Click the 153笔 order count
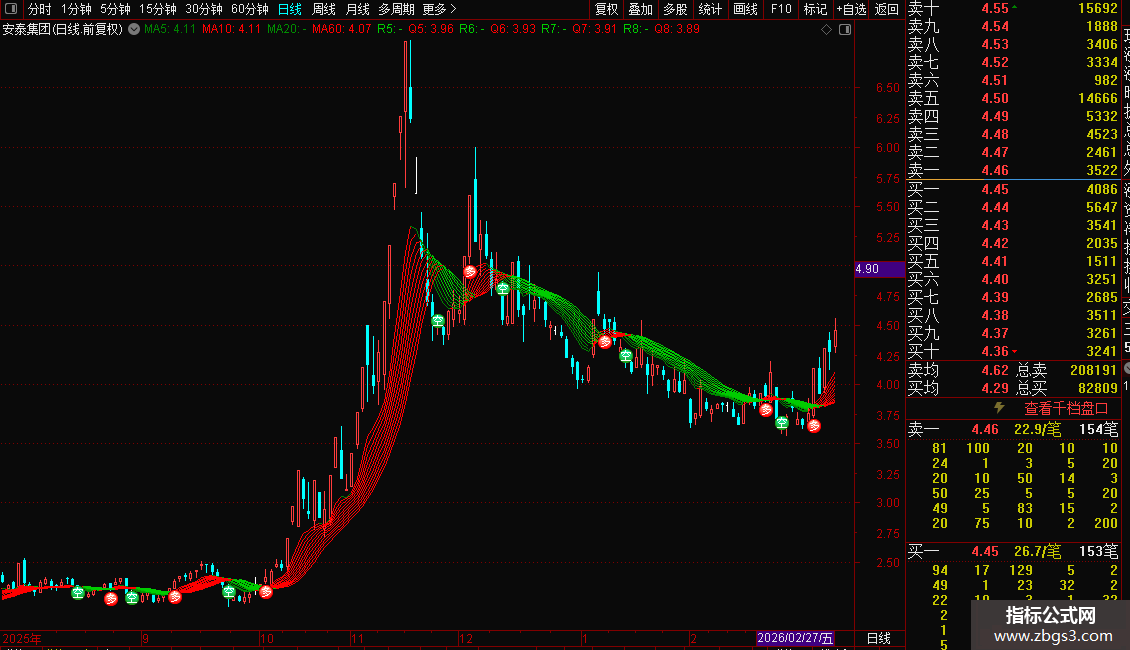Viewport: 1130px width, 650px height. (1098, 551)
